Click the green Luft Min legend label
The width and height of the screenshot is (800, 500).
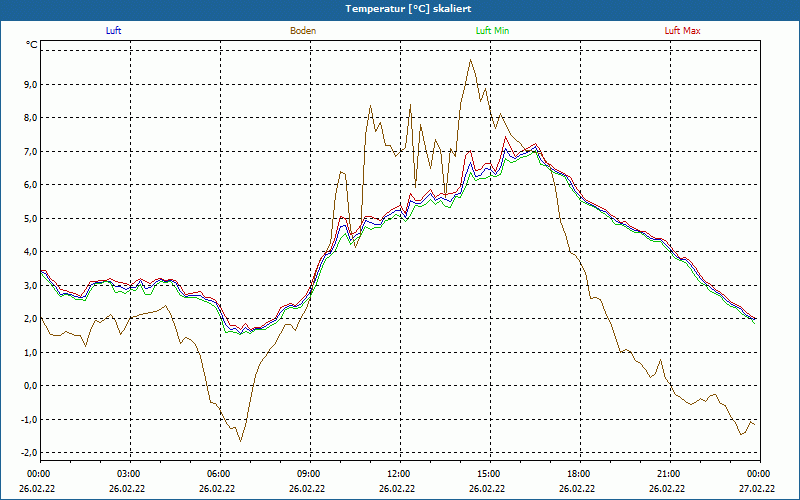[492, 31]
